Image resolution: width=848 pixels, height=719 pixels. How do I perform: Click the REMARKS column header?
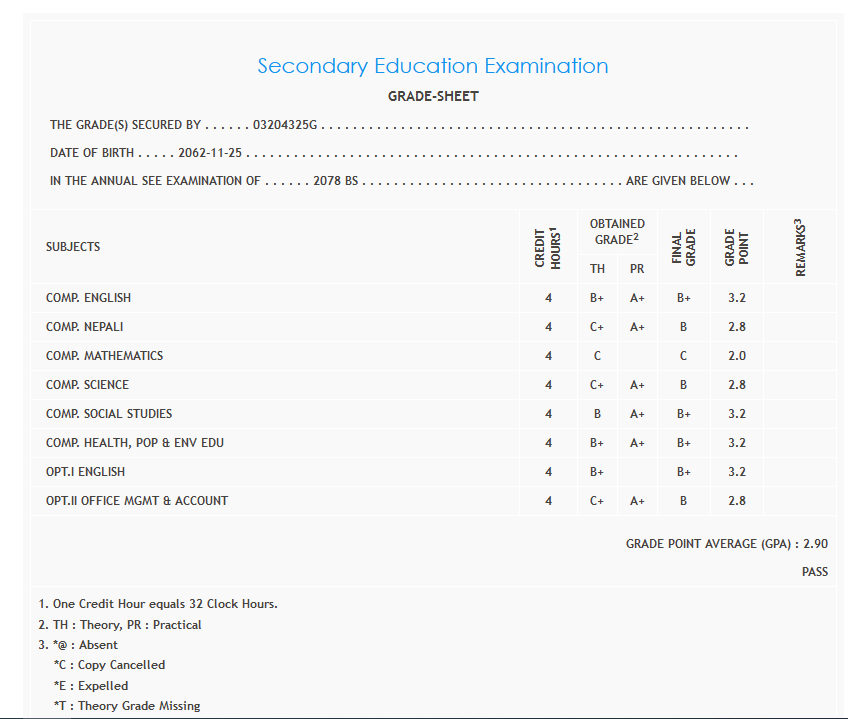(800, 248)
